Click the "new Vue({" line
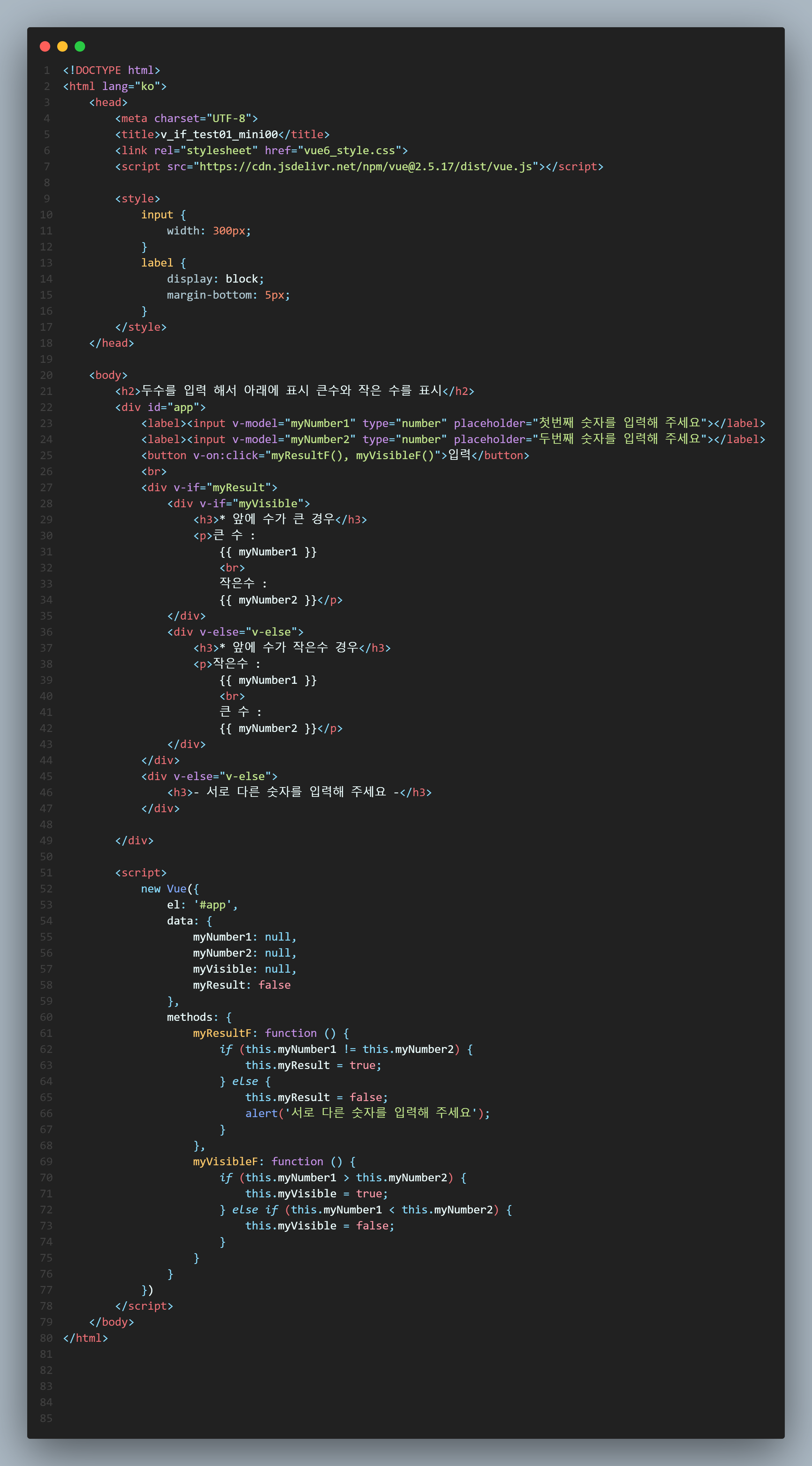Image resolution: width=812 pixels, height=1466 pixels. [170, 889]
